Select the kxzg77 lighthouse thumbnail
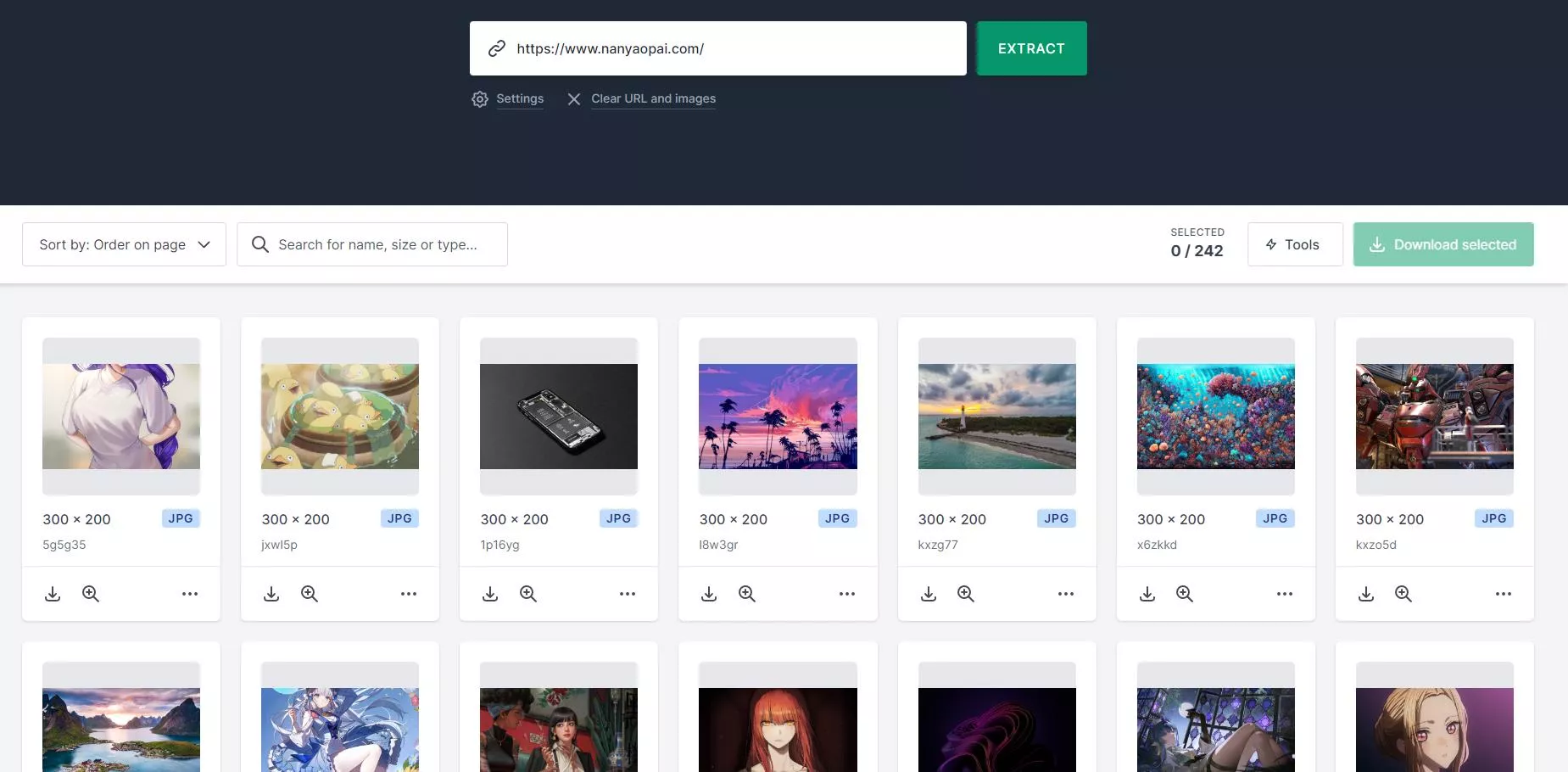The width and height of the screenshot is (1568, 772). coord(997,417)
